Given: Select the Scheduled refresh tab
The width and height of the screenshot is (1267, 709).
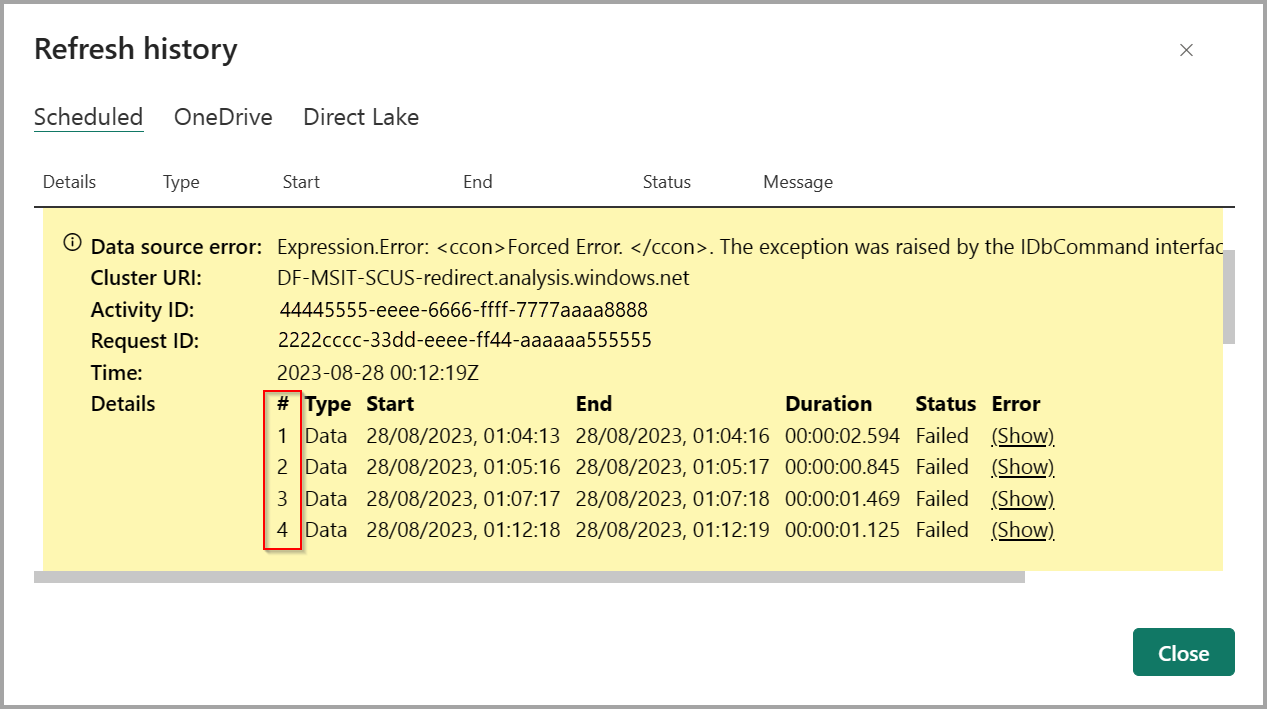Looking at the screenshot, I should click(x=88, y=117).
